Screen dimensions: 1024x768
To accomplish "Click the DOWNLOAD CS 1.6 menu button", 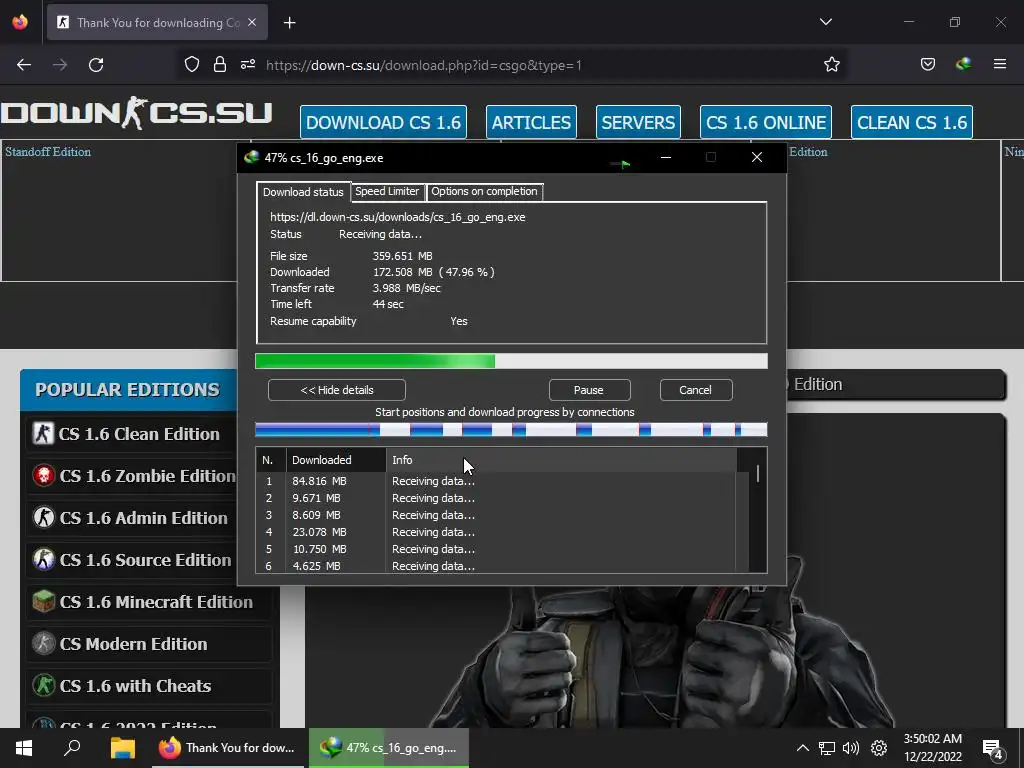I will point(383,122).
